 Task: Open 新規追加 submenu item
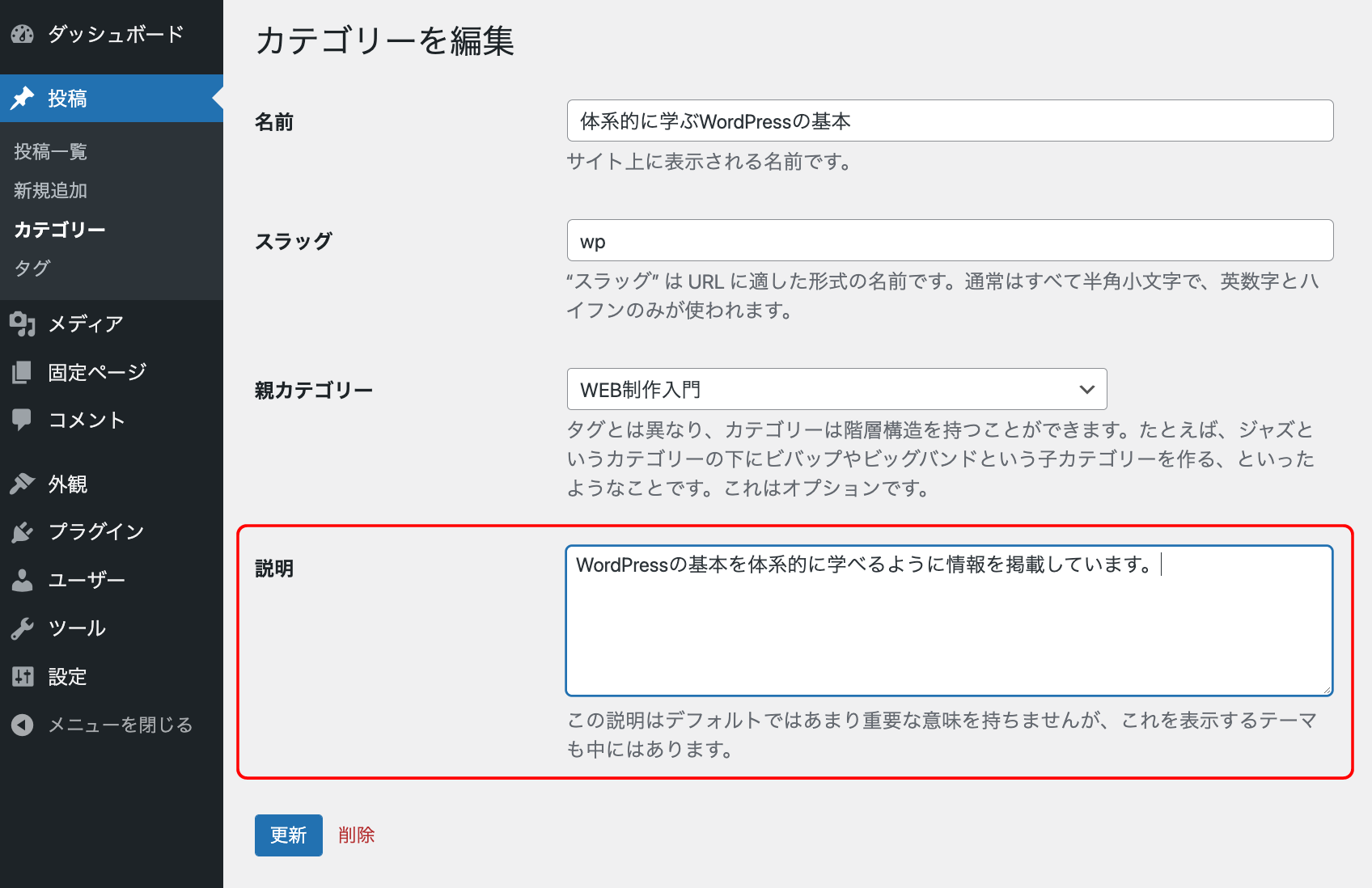[50, 190]
